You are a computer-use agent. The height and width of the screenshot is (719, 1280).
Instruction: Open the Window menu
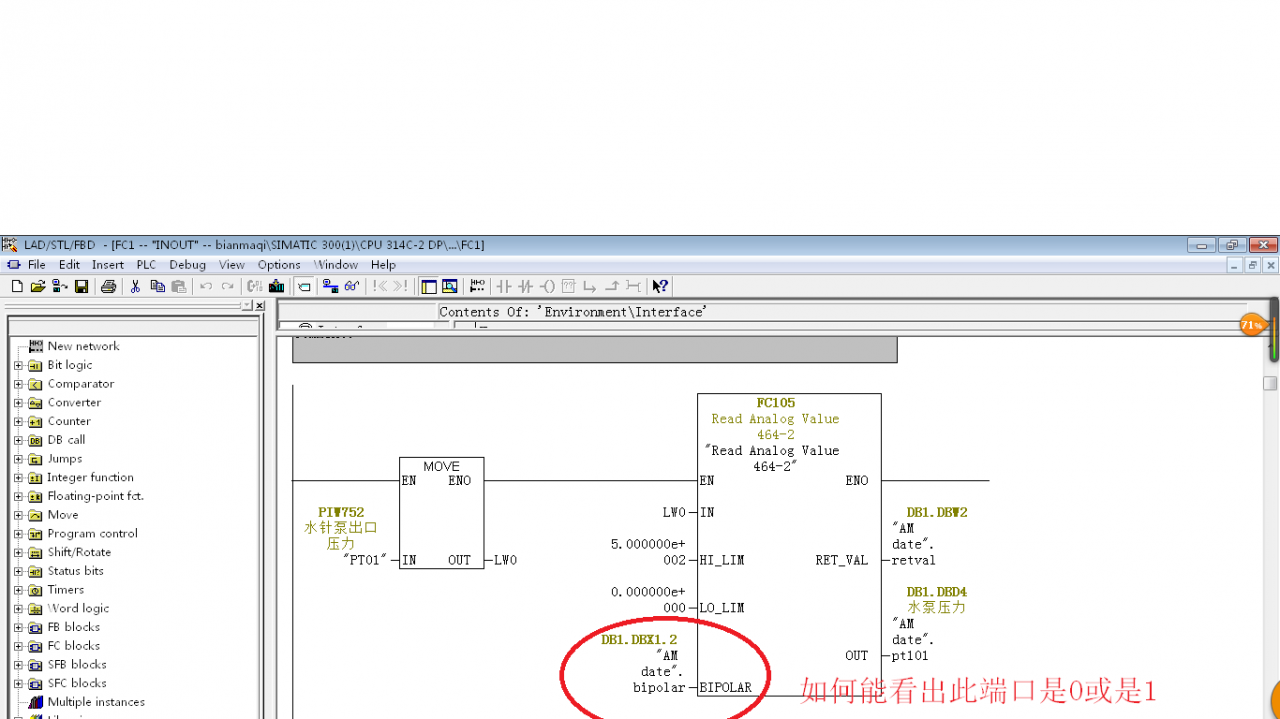(336, 265)
